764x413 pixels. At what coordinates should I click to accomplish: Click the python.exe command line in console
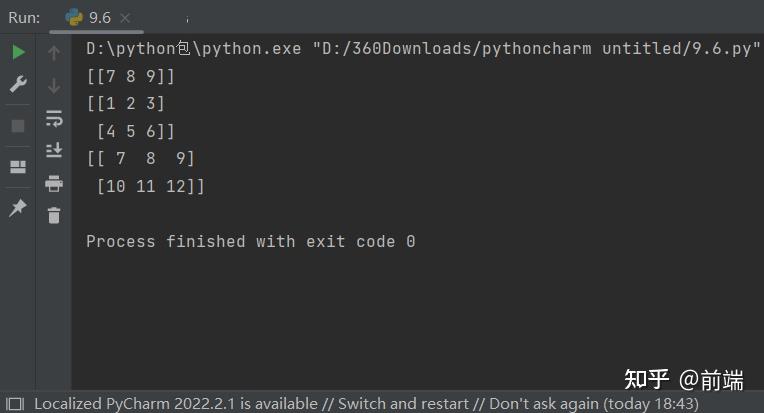423,49
